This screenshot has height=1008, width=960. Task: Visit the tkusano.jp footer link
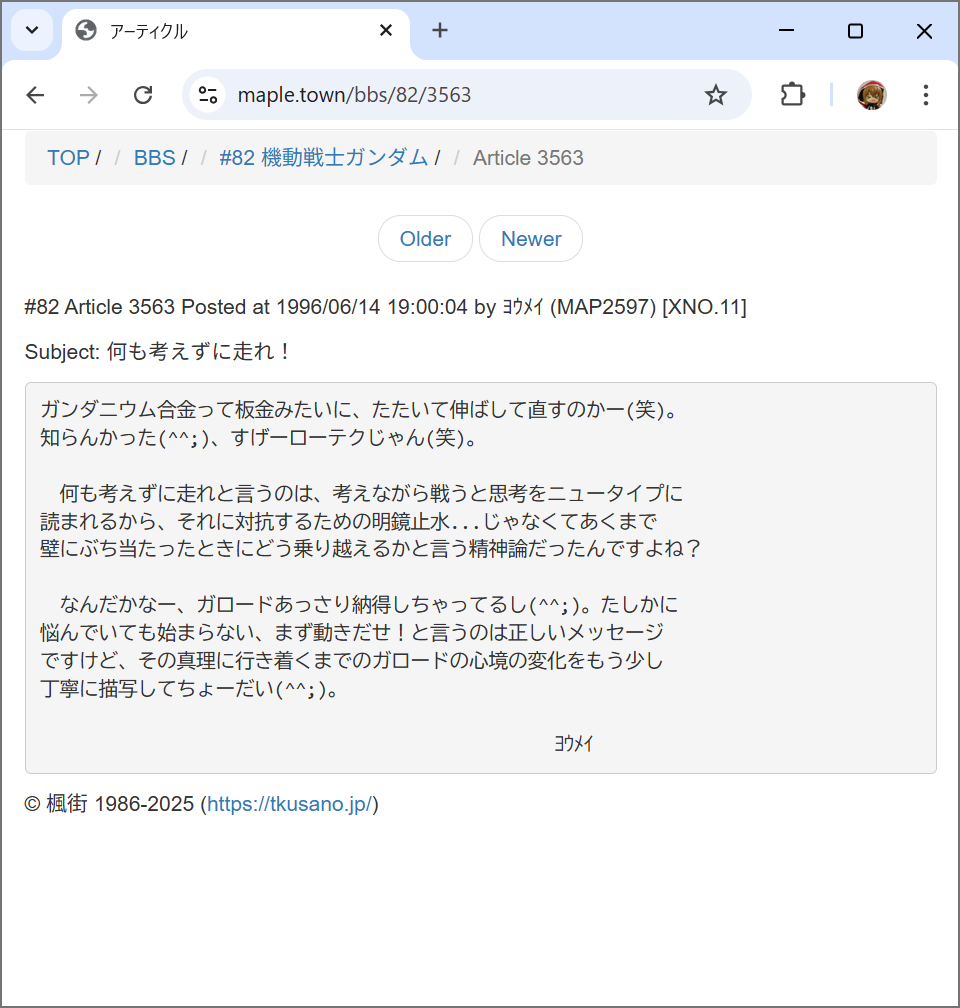click(x=289, y=804)
